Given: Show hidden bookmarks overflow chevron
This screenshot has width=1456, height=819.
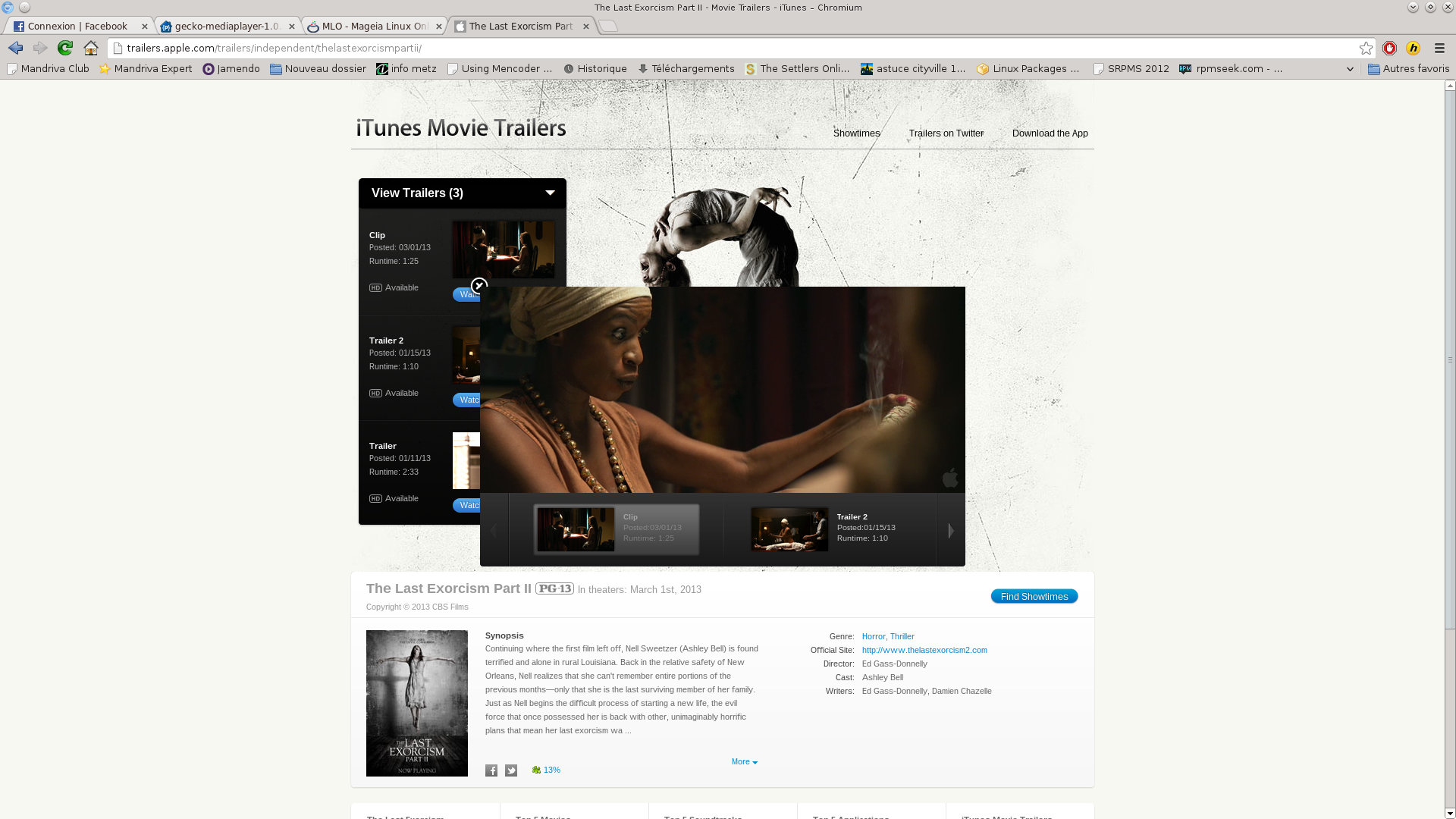Looking at the screenshot, I should (x=1350, y=69).
